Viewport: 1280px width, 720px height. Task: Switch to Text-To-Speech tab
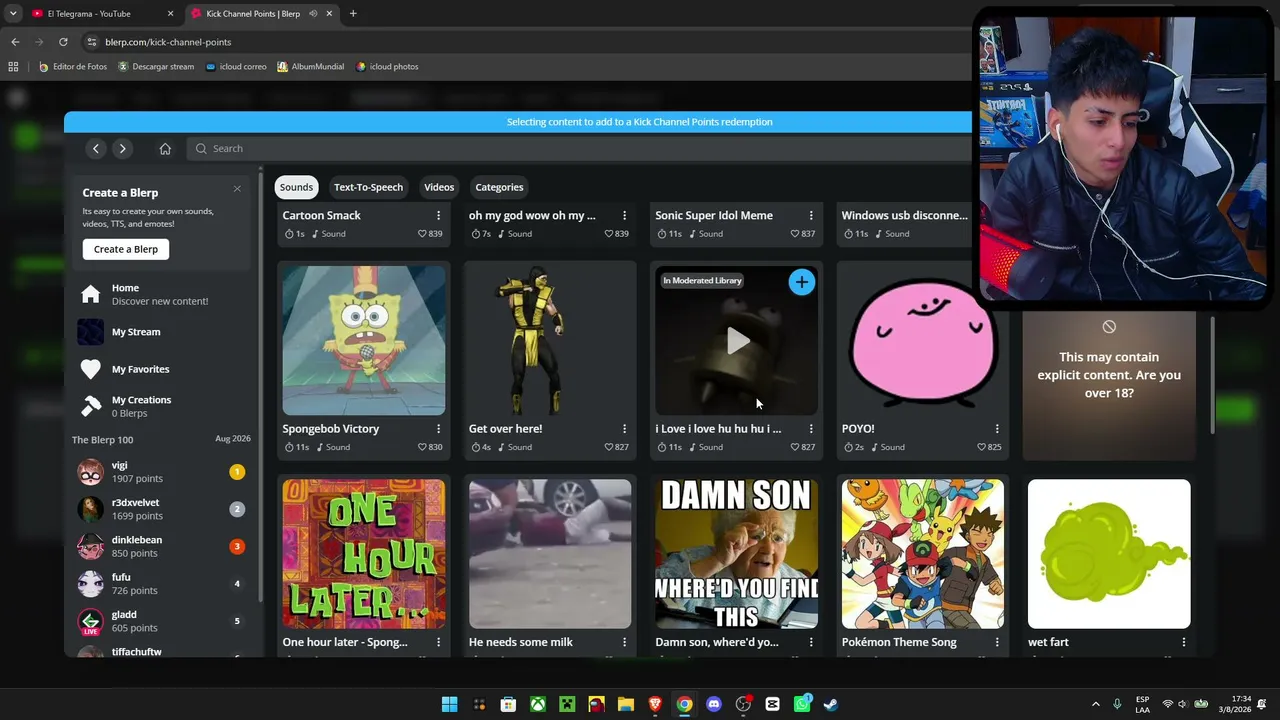tap(368, 187)
